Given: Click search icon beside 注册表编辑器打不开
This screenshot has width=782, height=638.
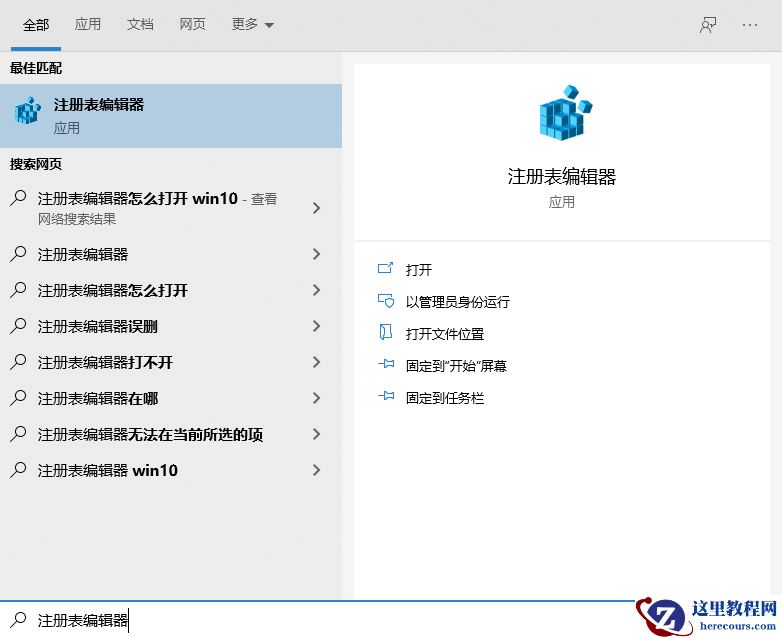Looking at the screenshot, I should pyautogui.click(x=18, y=362).
